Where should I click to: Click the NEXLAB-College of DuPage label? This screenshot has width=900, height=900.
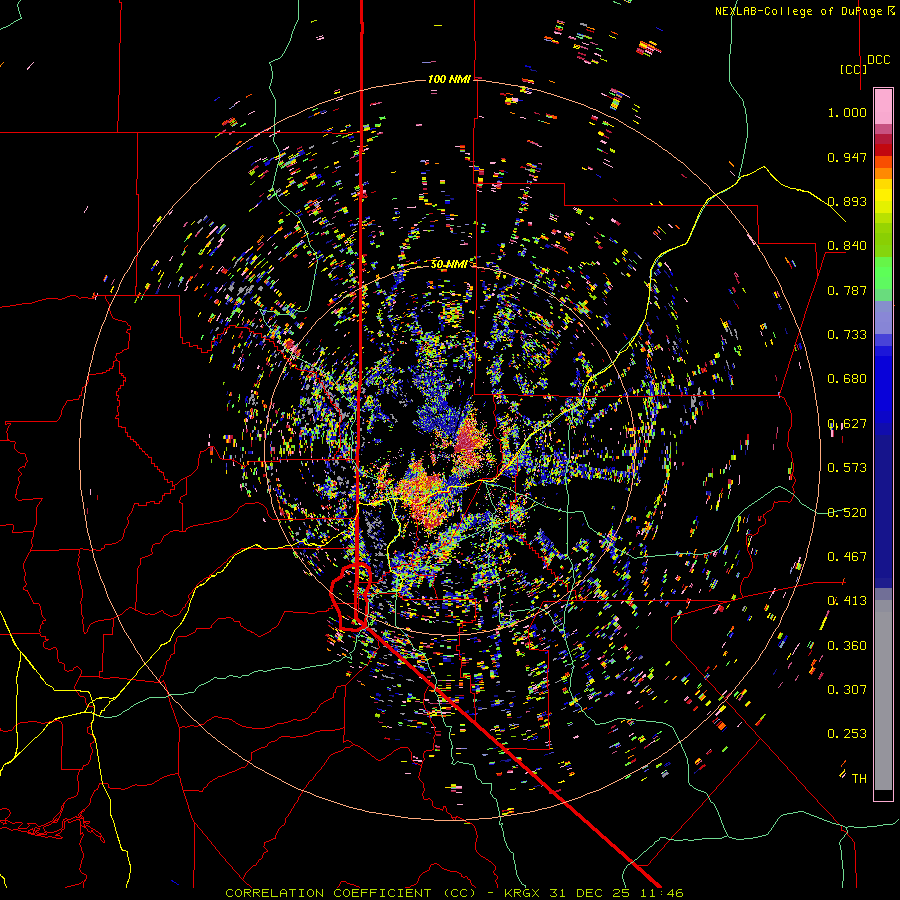coord(798,11)
